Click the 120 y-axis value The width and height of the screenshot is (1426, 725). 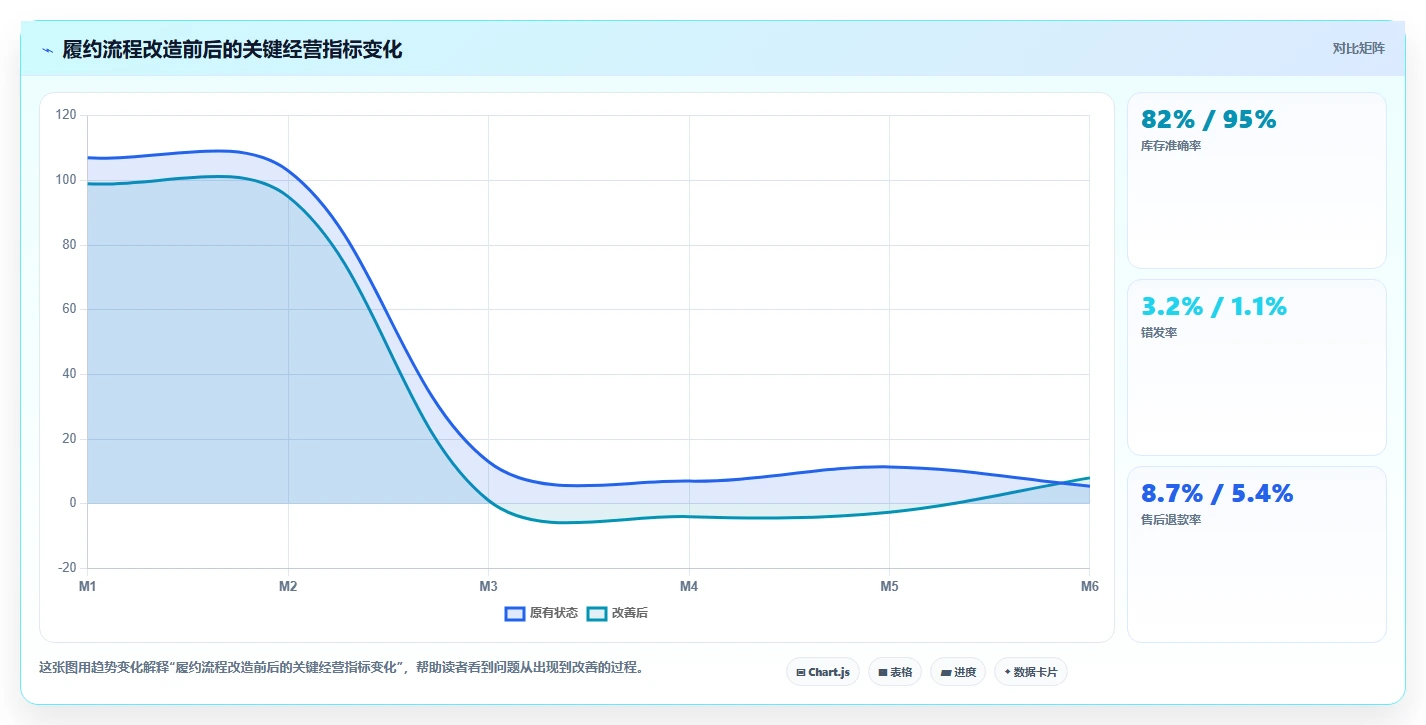[66, 115]
